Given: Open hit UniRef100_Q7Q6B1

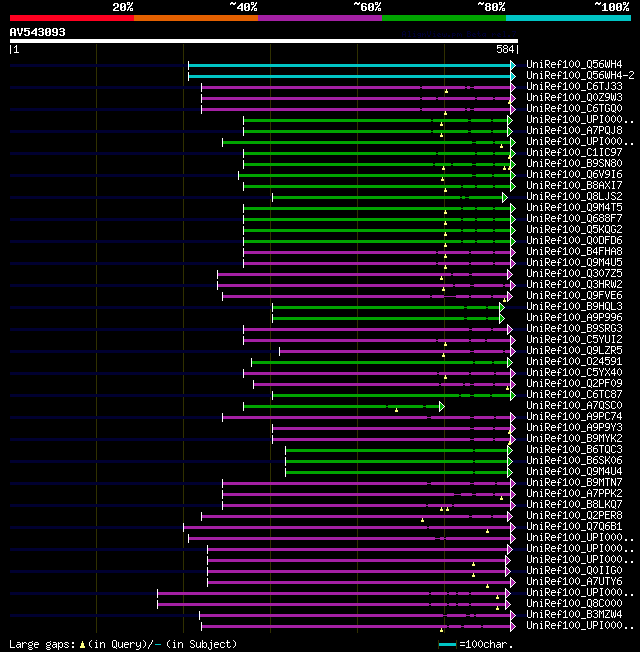Looking at the screenshot, I should pyautogui.click(x=574, y=526).
